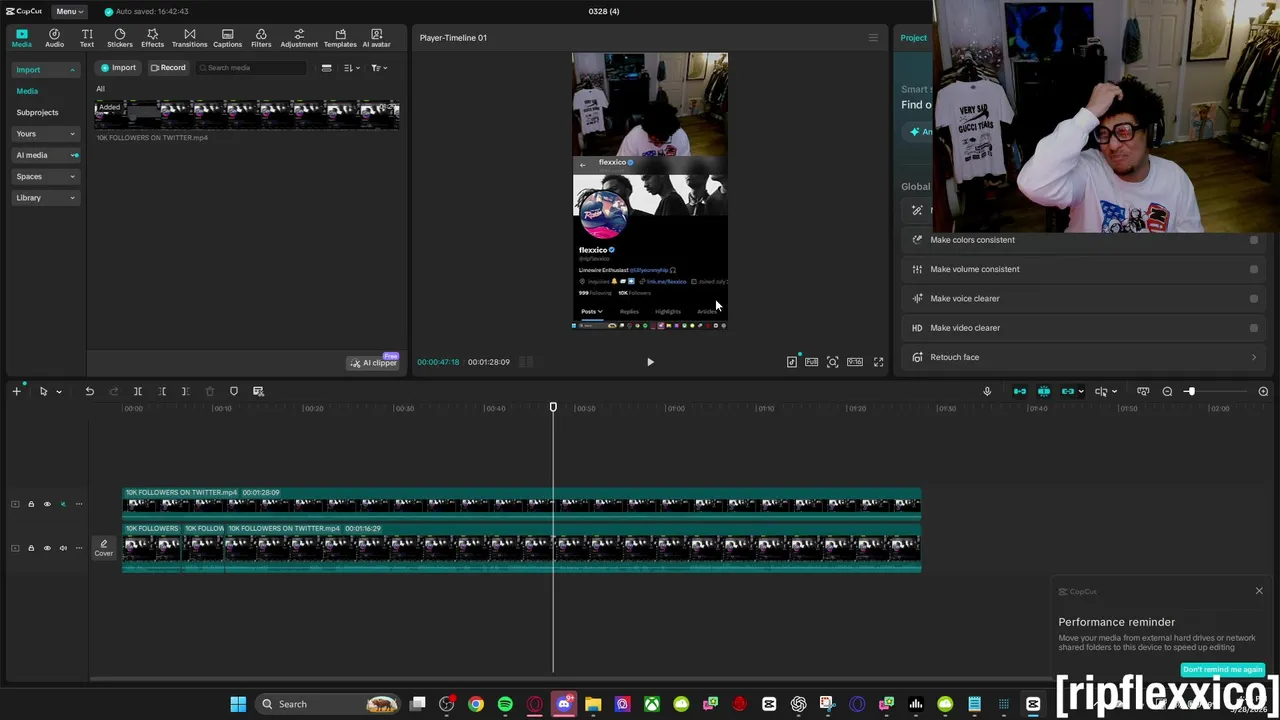Screen dimensions: 1280x720
Task: Expand the Spaces section
Action: click(x=46, y=176)
